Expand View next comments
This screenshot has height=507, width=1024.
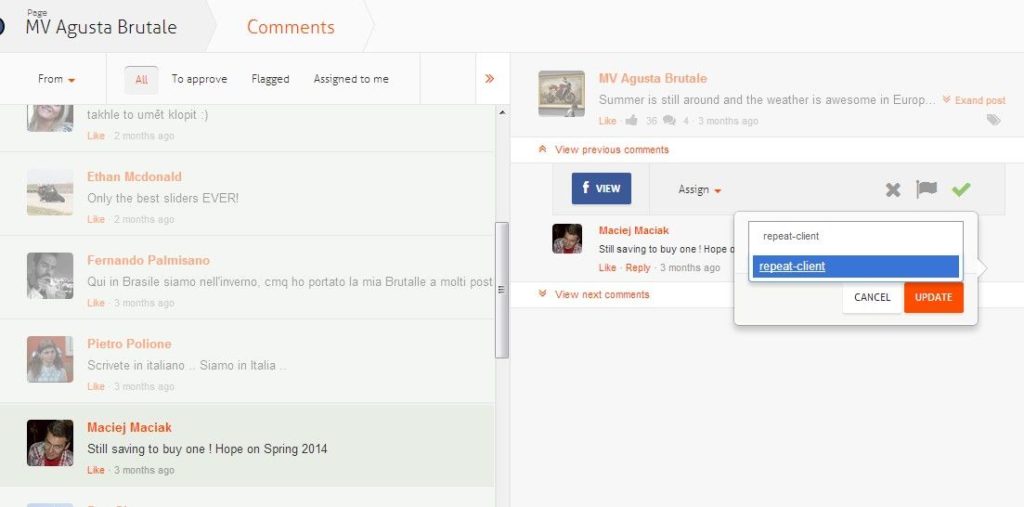[x=601, y=295]
